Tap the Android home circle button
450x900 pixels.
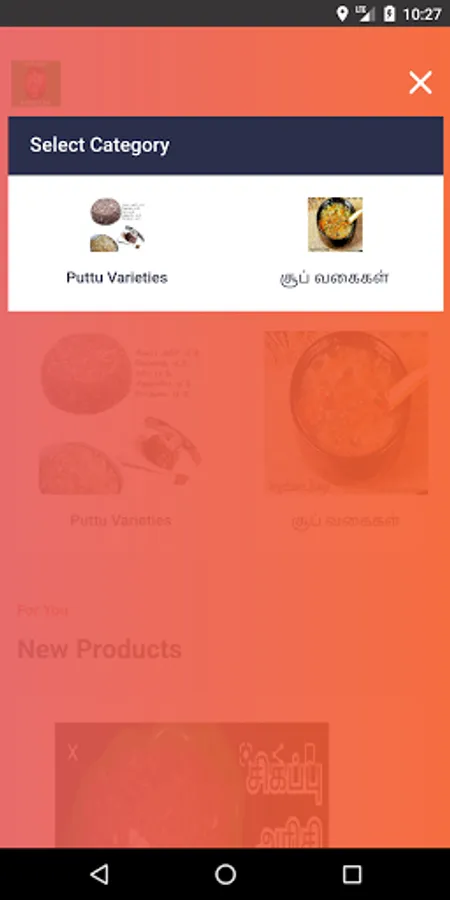(226, 874)
